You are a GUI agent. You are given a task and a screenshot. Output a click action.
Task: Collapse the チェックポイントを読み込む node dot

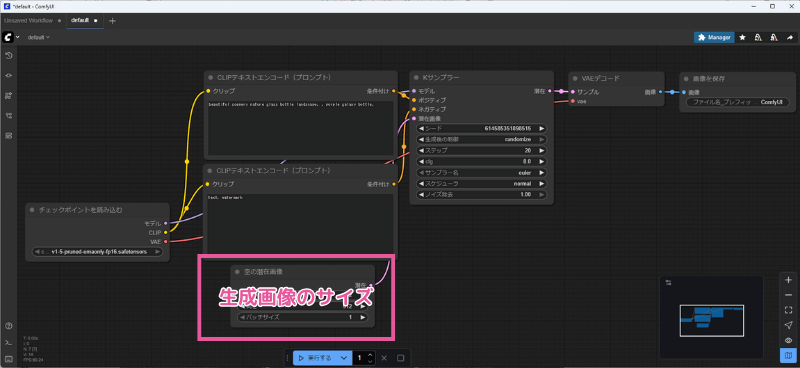(x=32, y=210)
